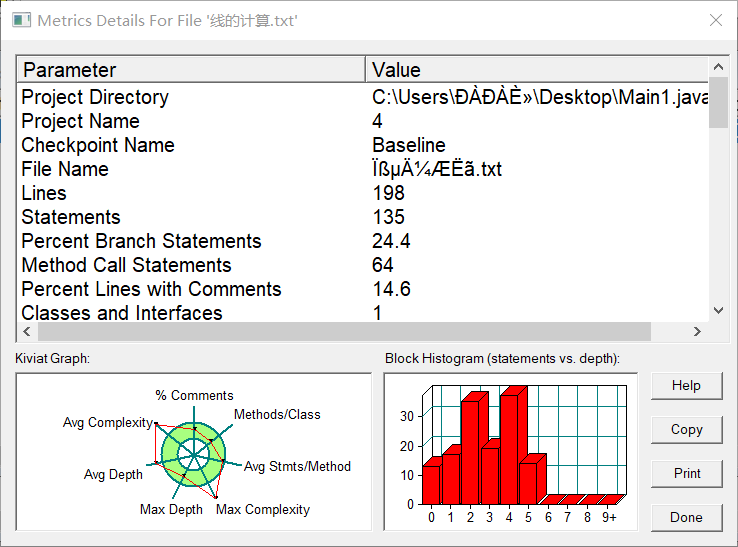The image size is (738, 547).
Task: Click the vertical scrollbar up arrow
Action: pyautogui.click(x=718, y=67)
